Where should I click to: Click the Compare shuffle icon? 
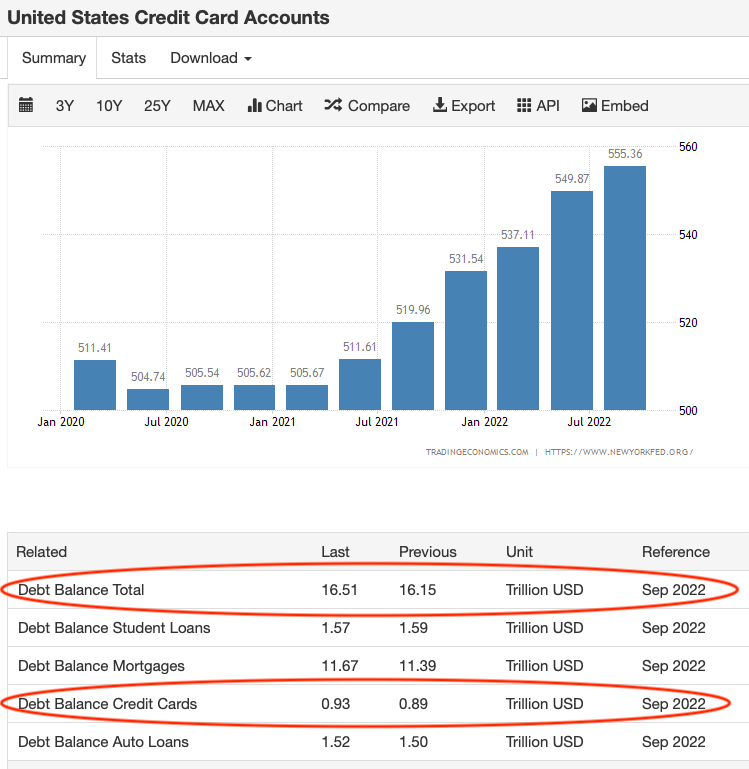[x=333, y=105]
